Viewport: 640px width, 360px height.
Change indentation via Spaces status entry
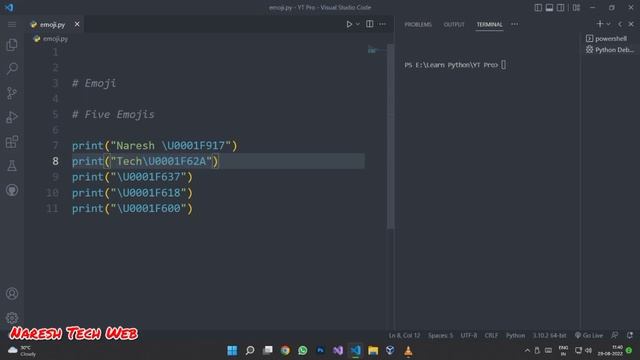coord(440,336)
